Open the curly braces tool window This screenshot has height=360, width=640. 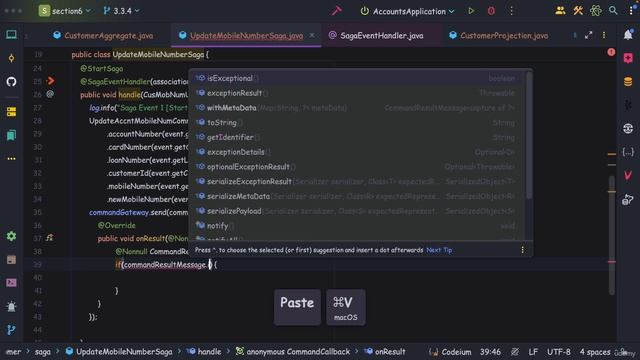click(628, 152)
